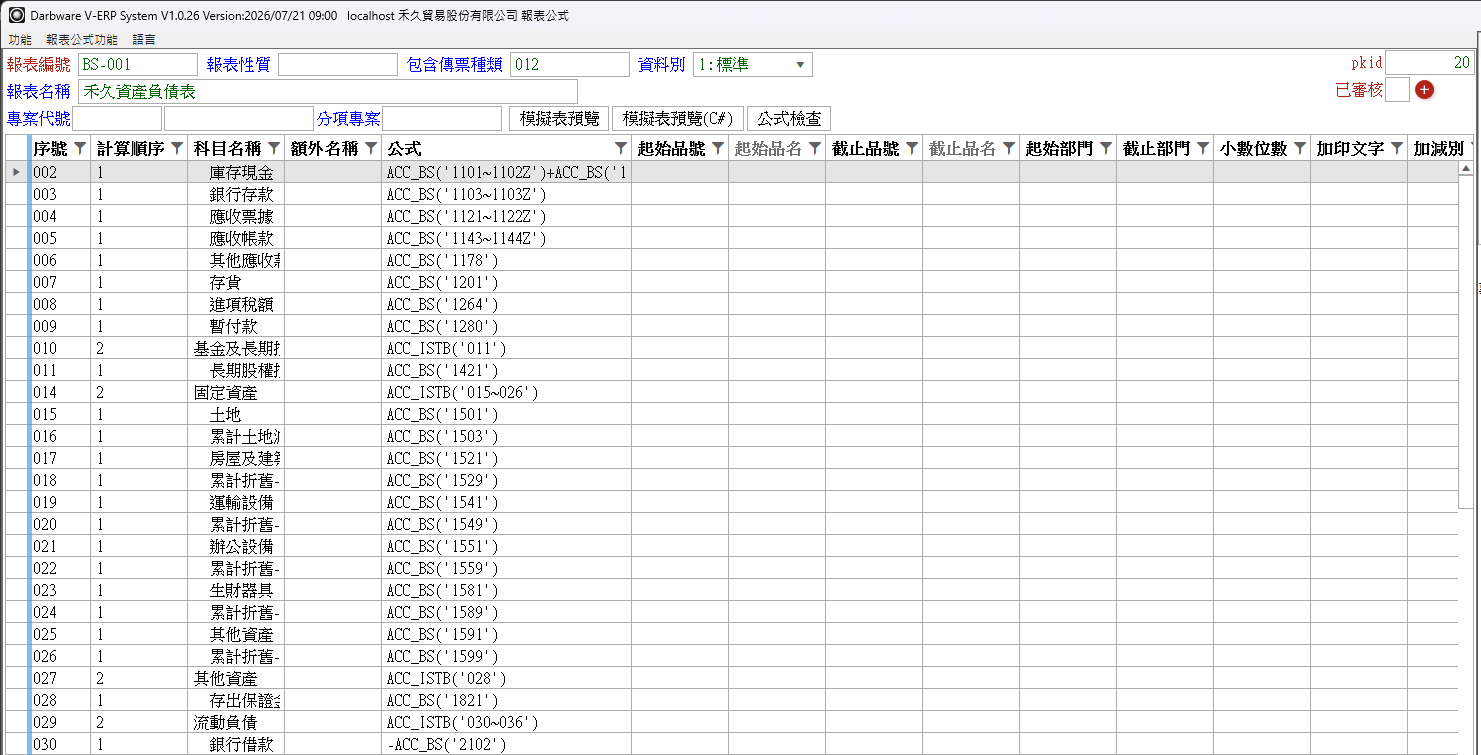Toggle the 已審核 checkbox
1481x755 pixels.
pyautogui.click(x=1398, y=90)
